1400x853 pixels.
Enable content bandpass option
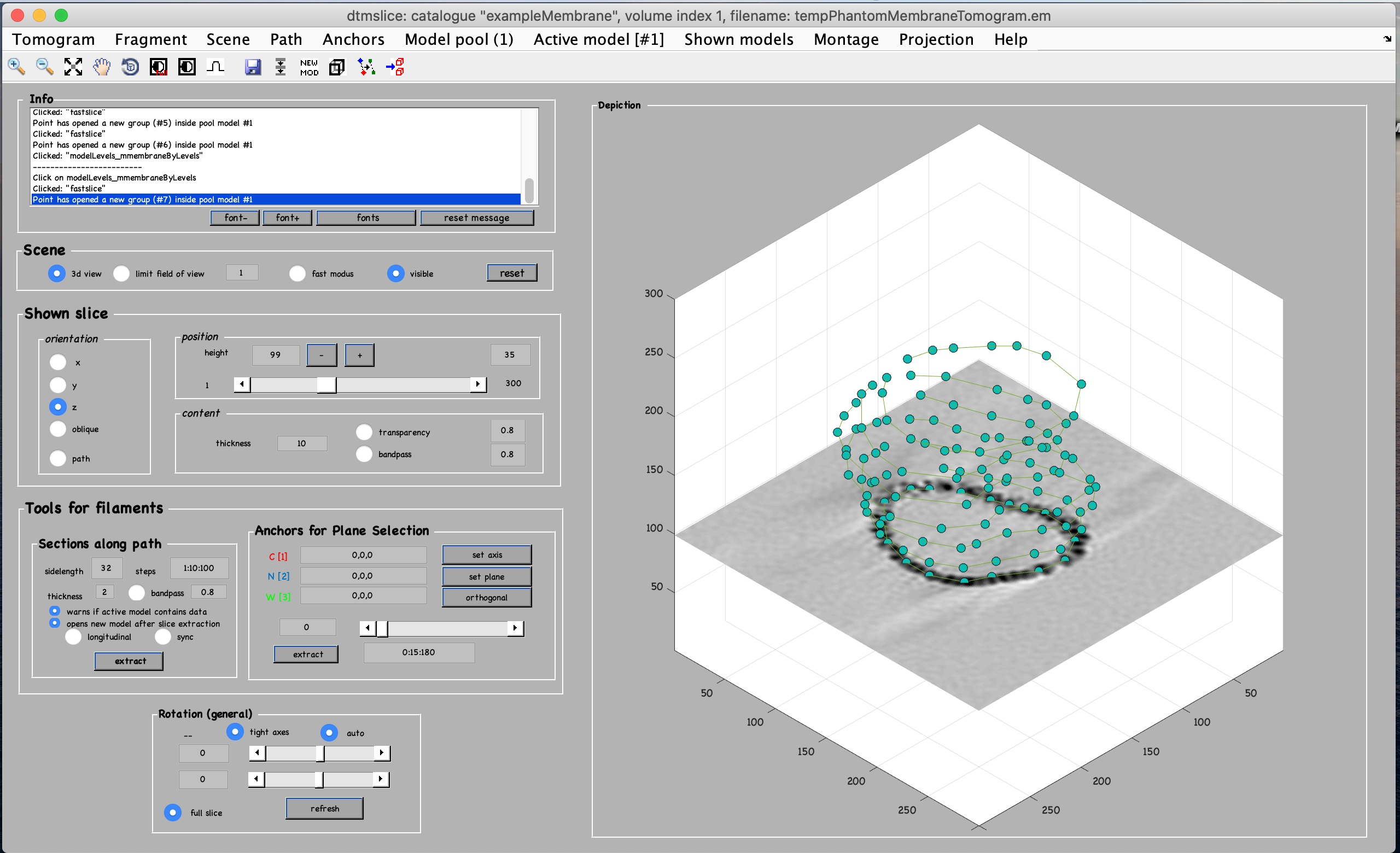pyautogui.click(x=364, y=454)
